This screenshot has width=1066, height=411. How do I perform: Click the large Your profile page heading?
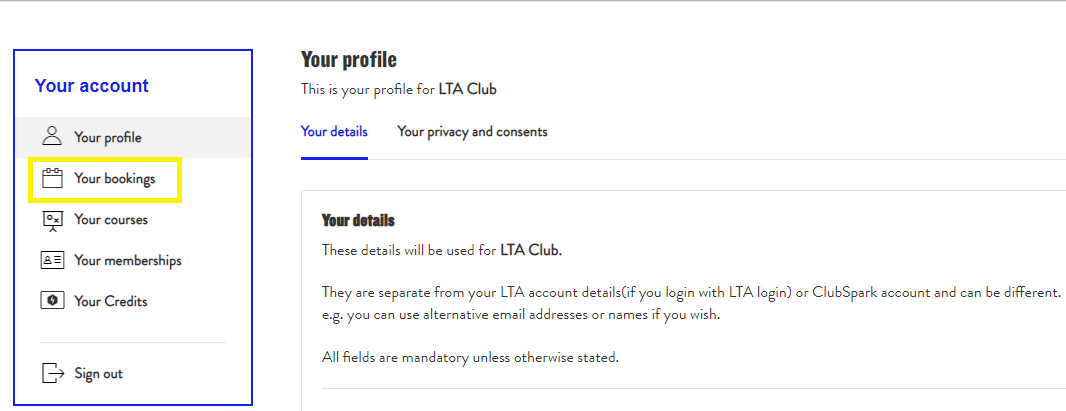pyautogui.click(x=349, y=60)
